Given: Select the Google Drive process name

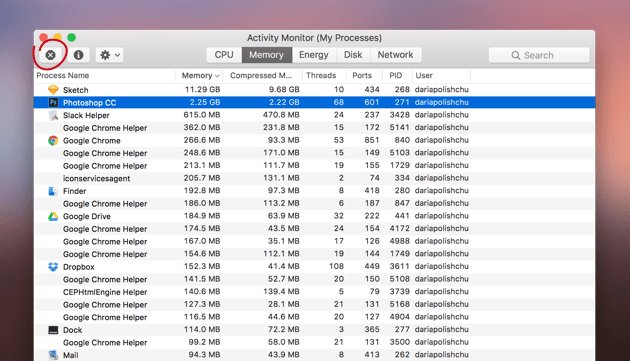Looking at the screenshot, I should 86,217.
